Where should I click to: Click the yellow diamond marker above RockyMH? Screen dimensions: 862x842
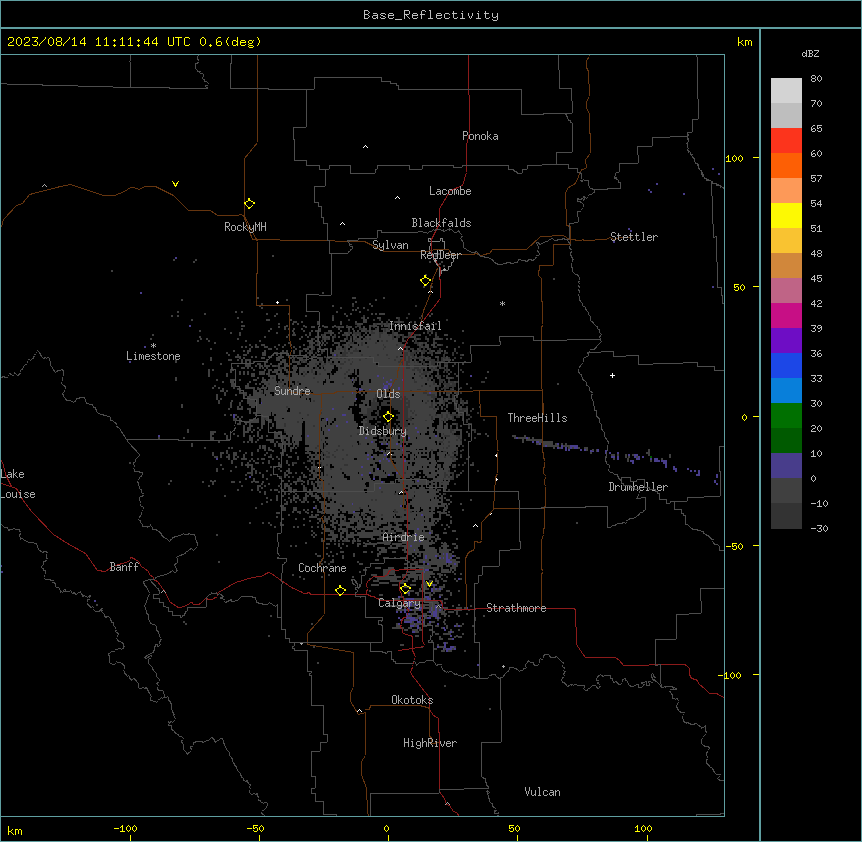(249, 203)
